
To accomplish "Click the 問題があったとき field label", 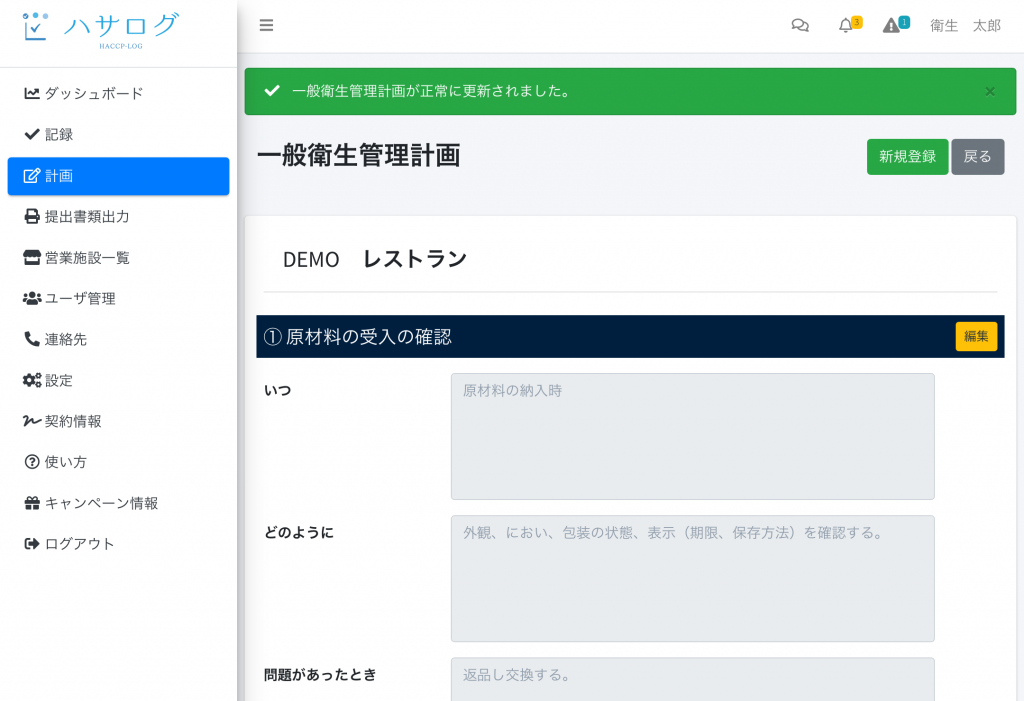I will pos(320,675).
